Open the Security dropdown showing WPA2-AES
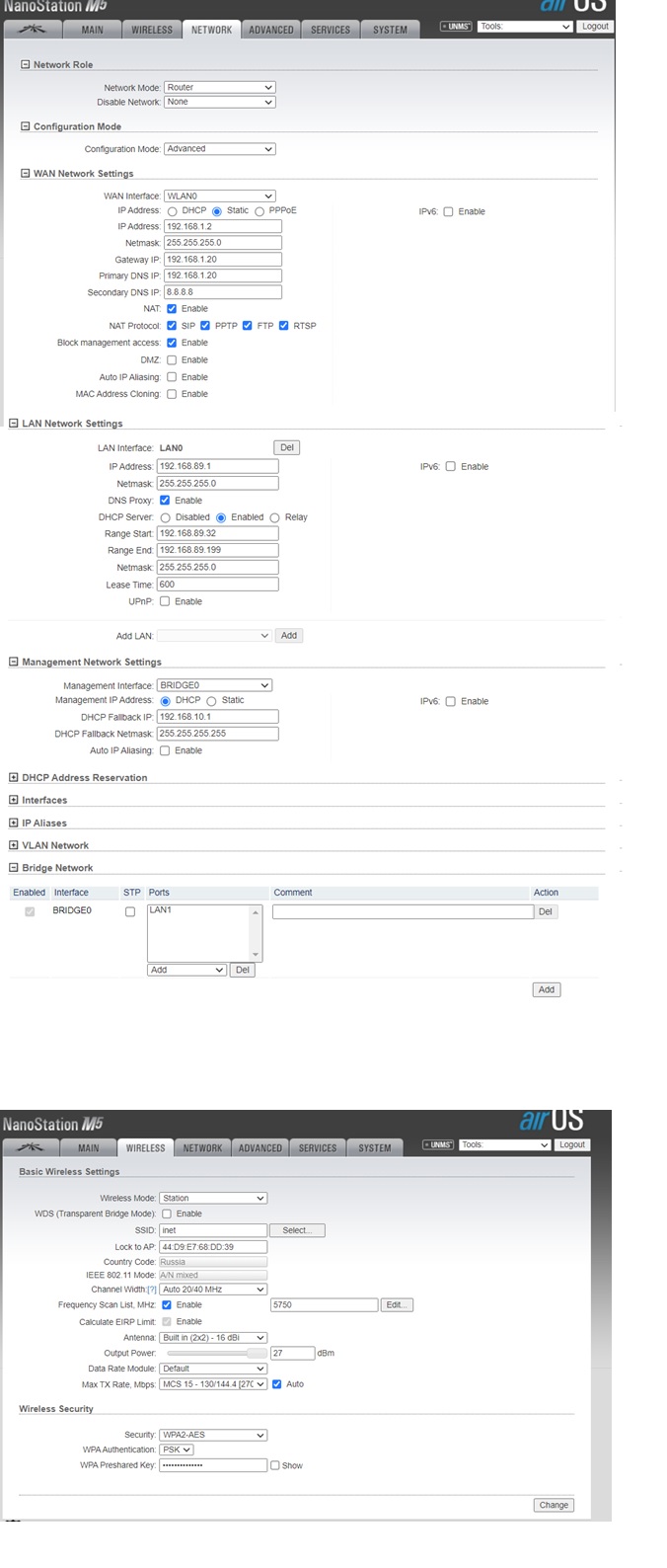Image resolution: width=667 pixels, height=1568 pixels. tap(214, 1435)
